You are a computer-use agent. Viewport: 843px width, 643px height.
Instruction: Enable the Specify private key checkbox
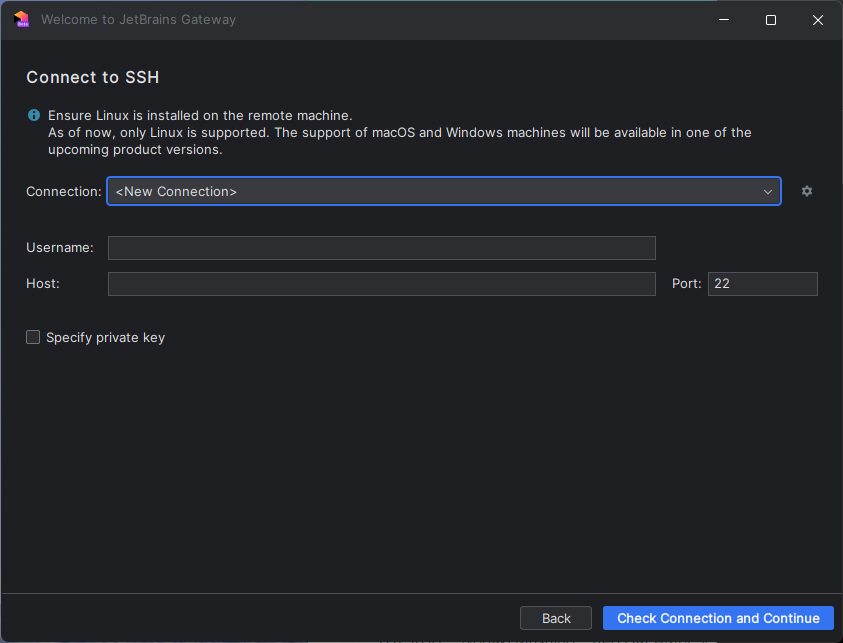point(33,337)
